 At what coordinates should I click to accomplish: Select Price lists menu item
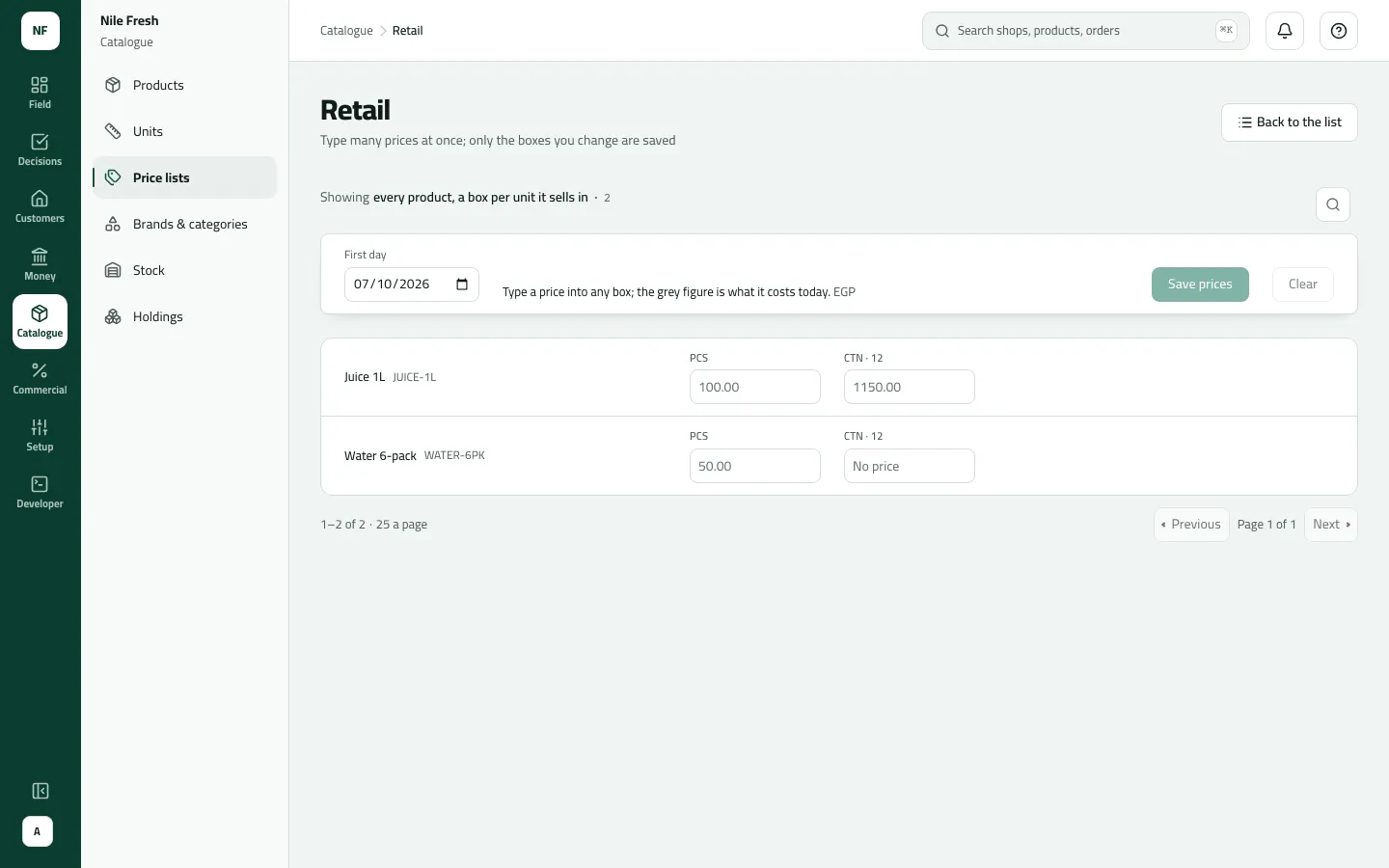(x=184, y=177)
